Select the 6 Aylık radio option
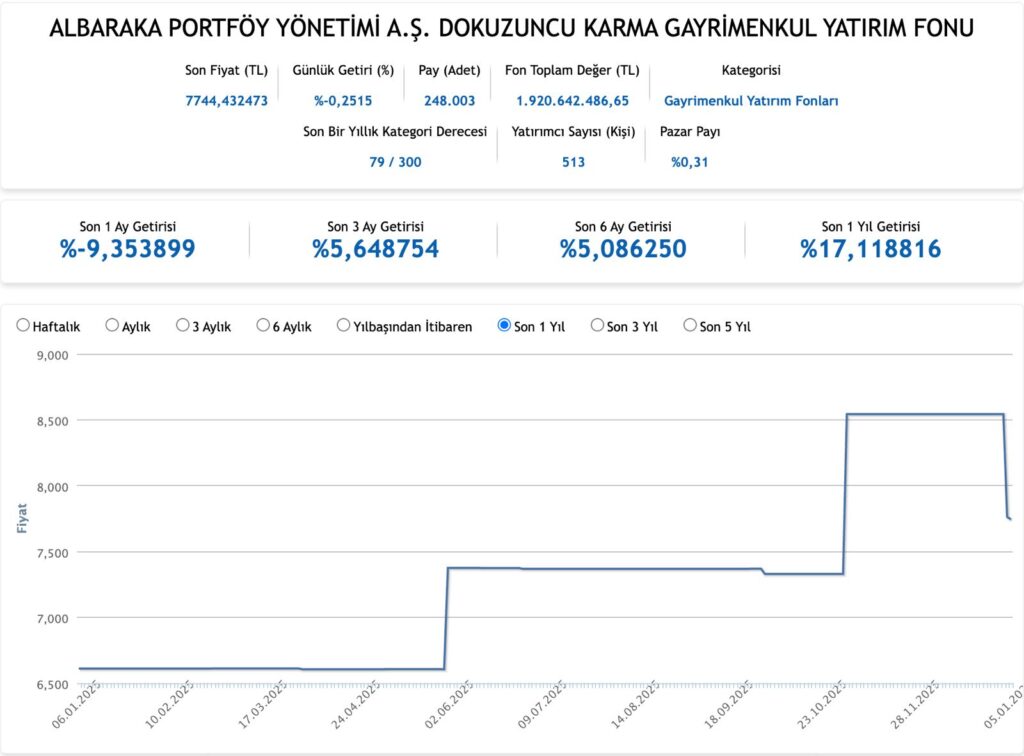Image resolution: width=1024 pixels, height=756 pixels. [263, 326]
